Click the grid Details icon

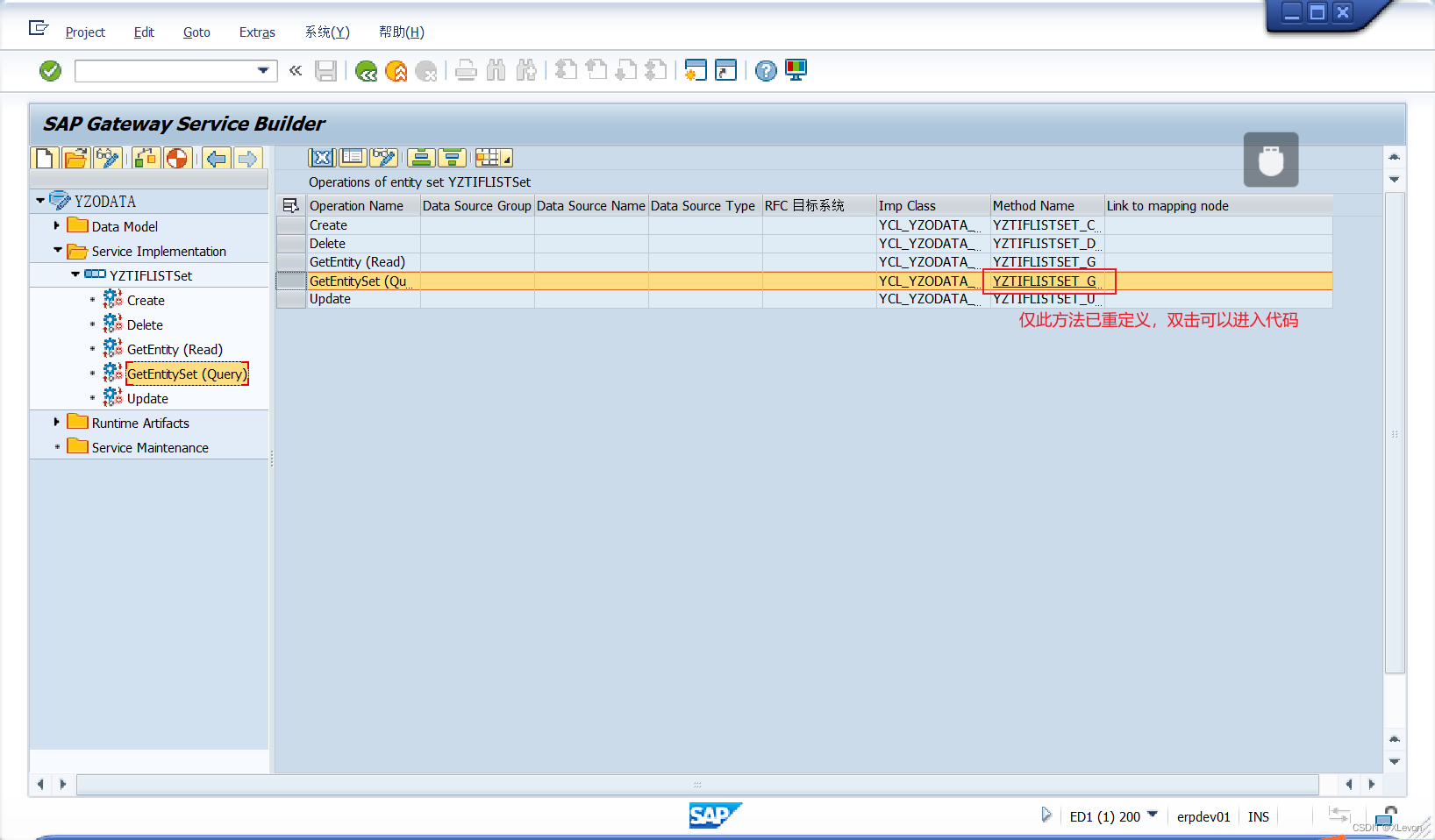click(x=353, y=158)
